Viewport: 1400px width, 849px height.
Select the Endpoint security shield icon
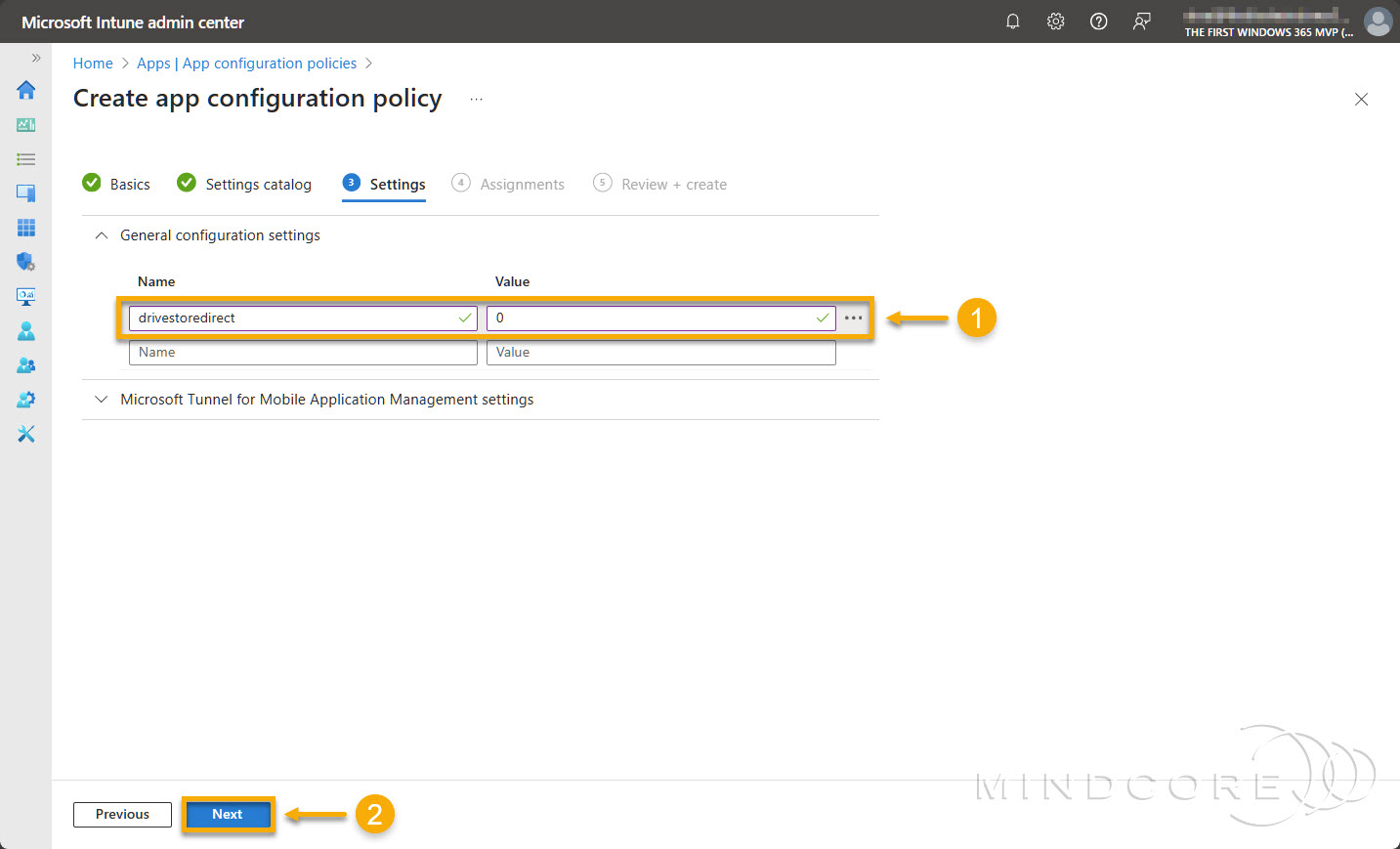pyautogui.click(x=25, y=261)
